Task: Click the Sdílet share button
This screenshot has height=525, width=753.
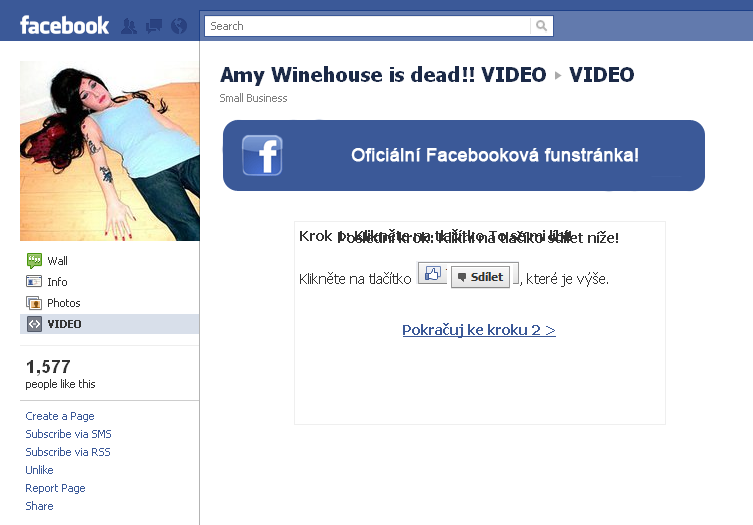Action: (481, 277)
